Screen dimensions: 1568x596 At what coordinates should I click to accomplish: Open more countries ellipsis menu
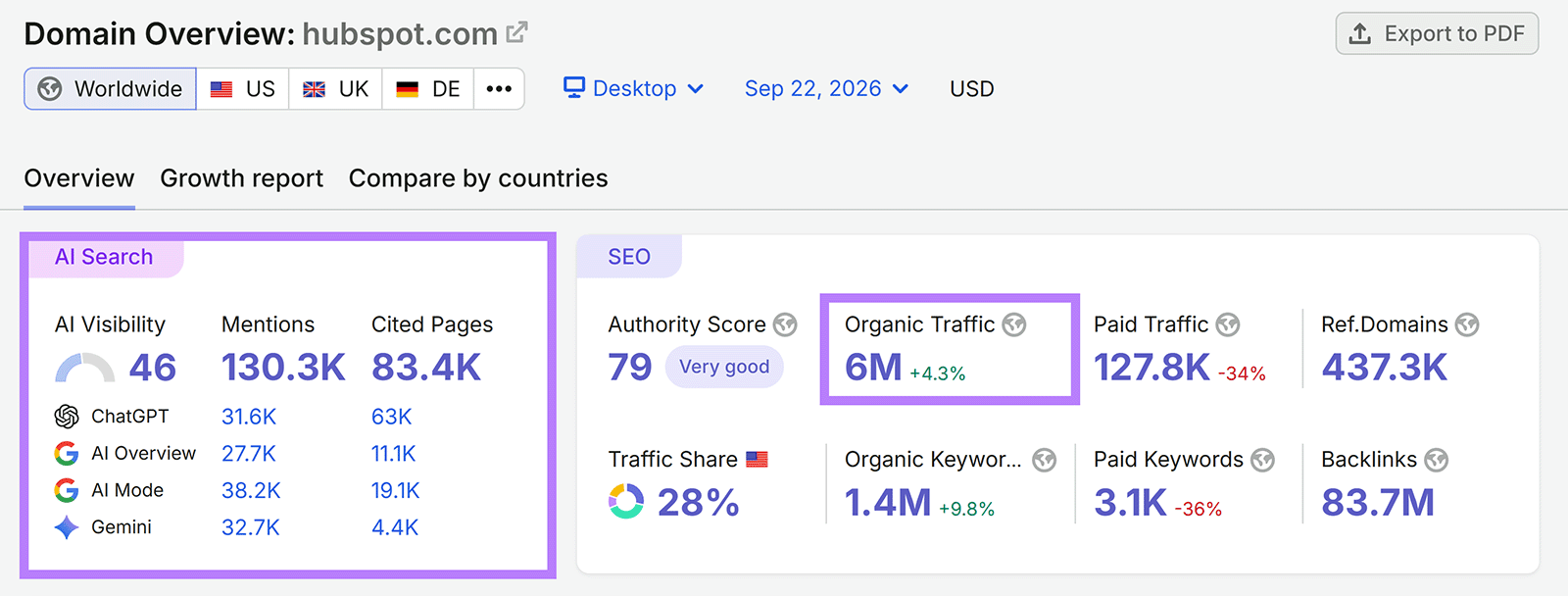tap(499, 89)
